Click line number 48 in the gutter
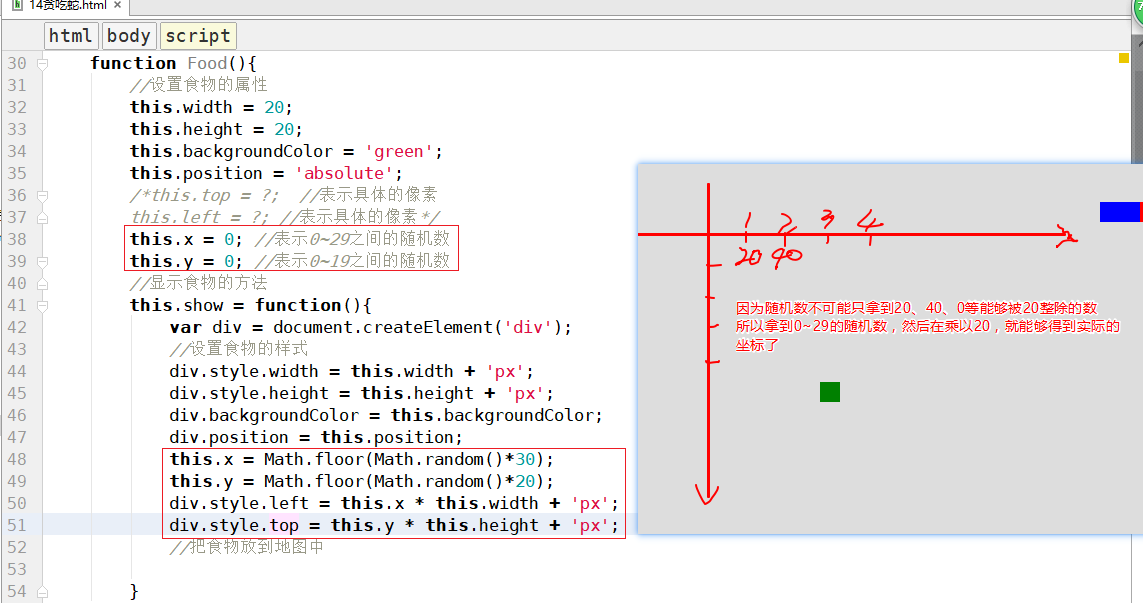The width and height of the screenshot is (1143, 603). 17,459
